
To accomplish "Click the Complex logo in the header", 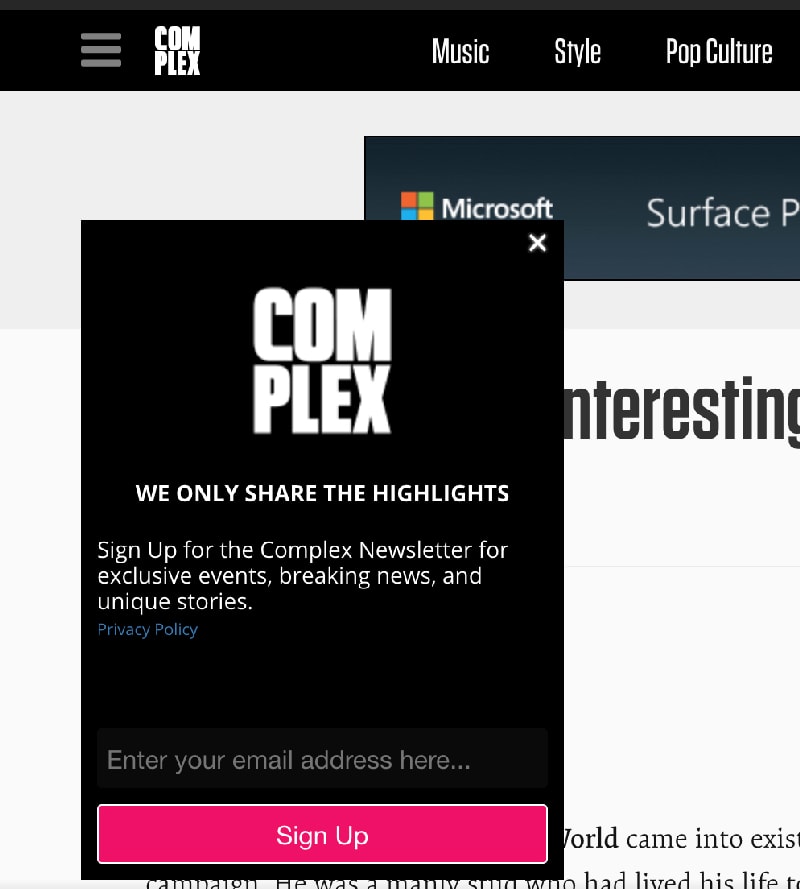I will [176, 49].
